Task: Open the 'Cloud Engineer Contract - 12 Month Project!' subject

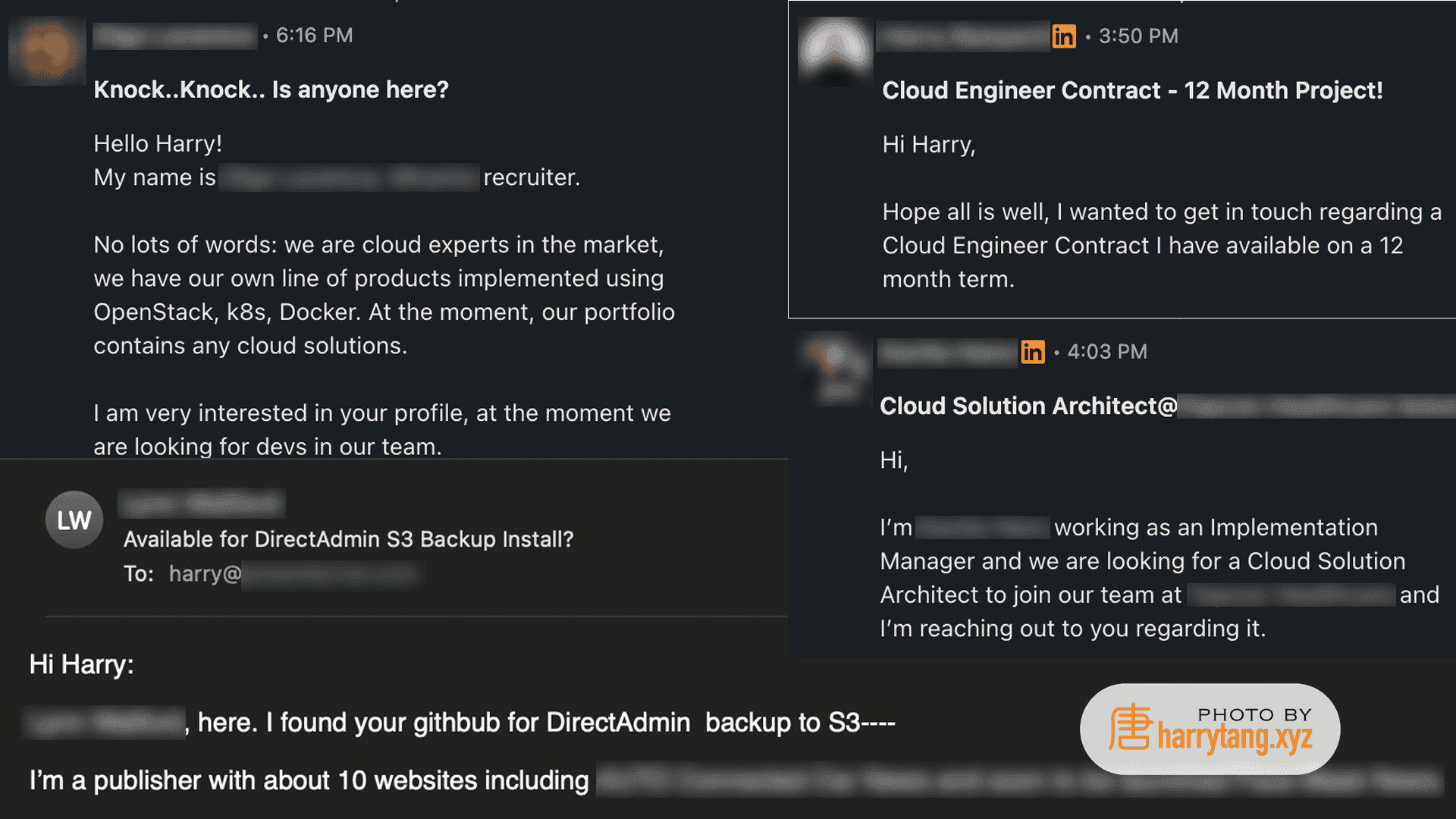Action: coord(1132,90)
